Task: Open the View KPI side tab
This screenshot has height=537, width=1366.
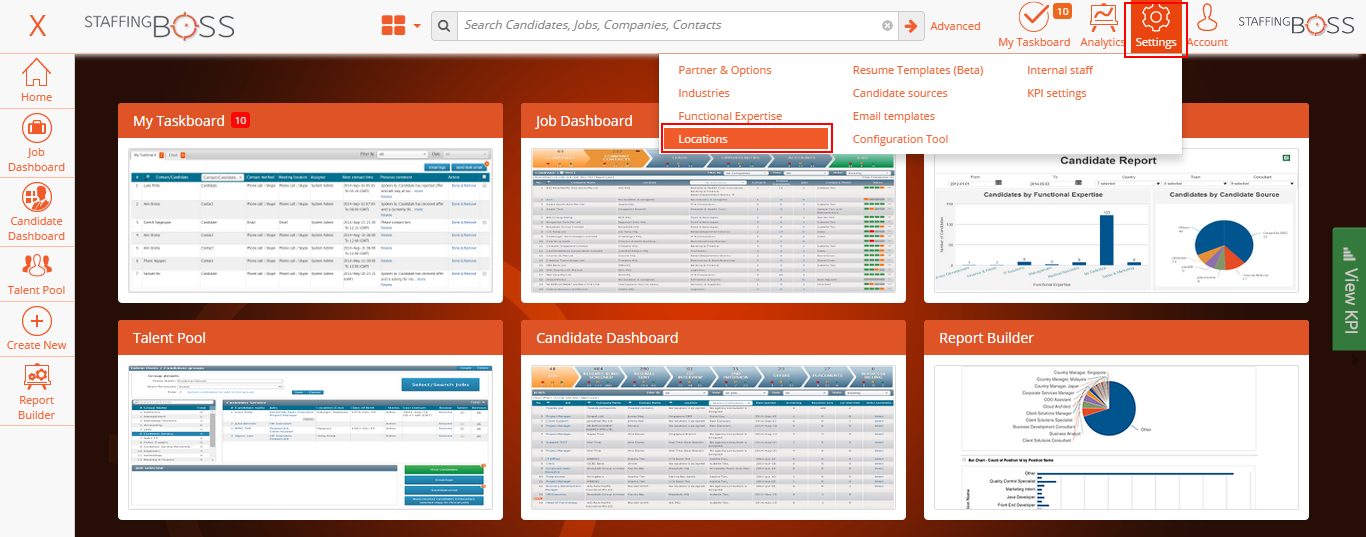Action: [1349, 289]
